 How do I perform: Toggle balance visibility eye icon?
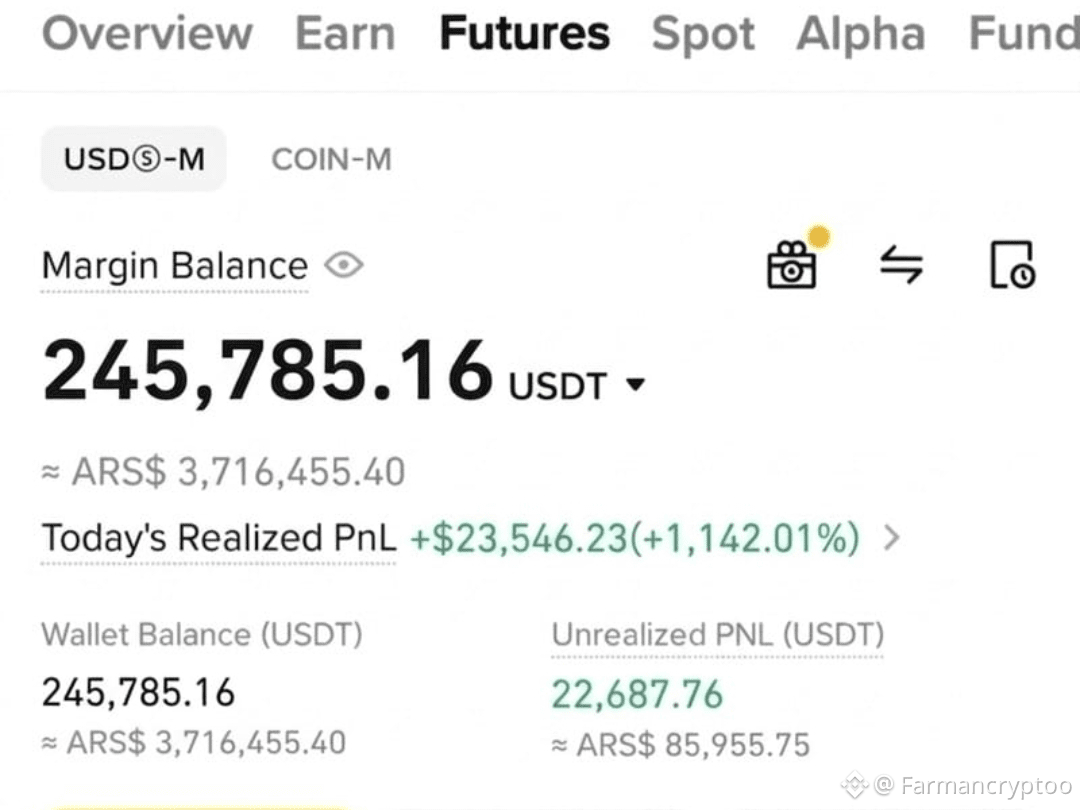[x=344, y=265]
